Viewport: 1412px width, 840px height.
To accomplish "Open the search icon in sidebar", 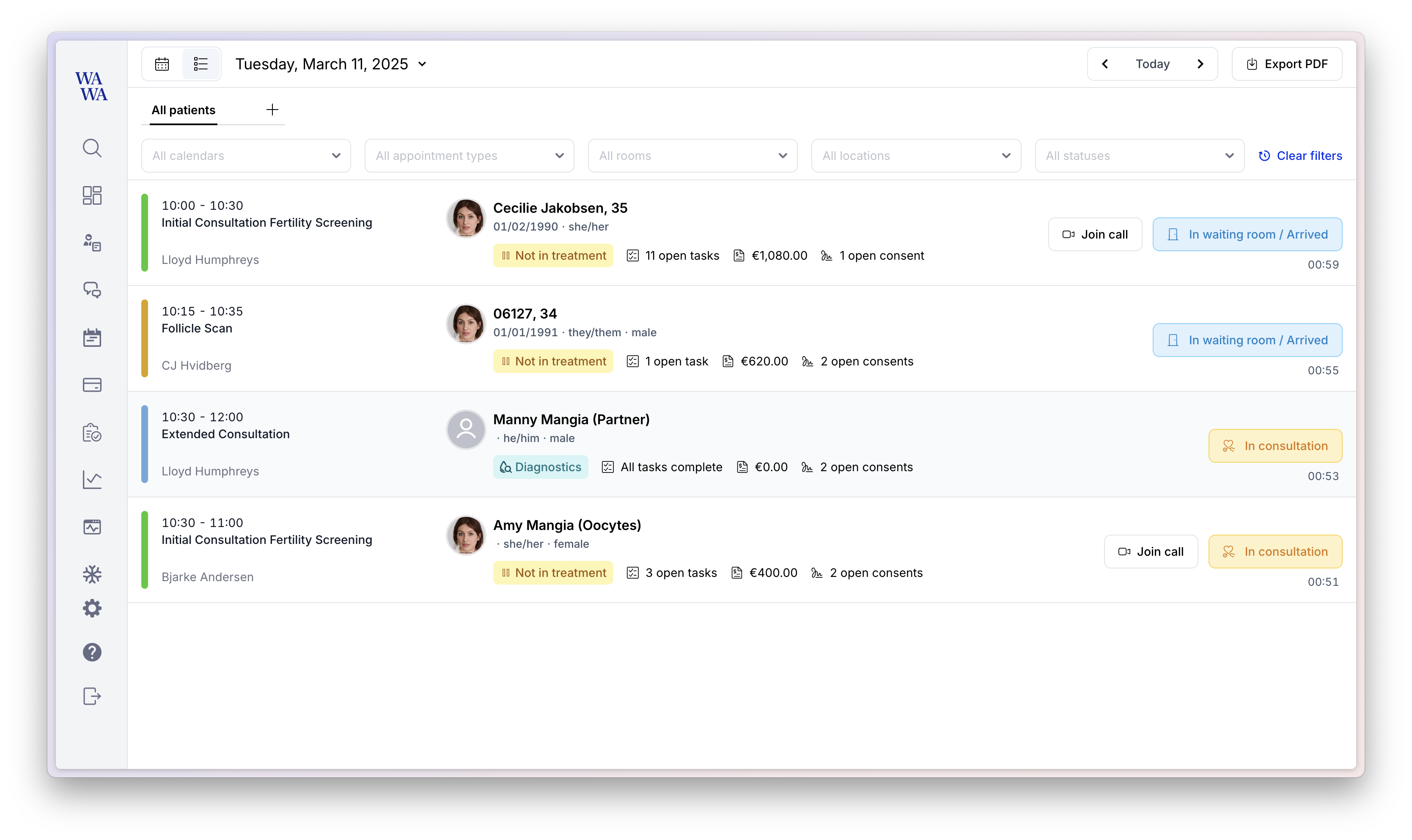I will [x=92, y=148].
